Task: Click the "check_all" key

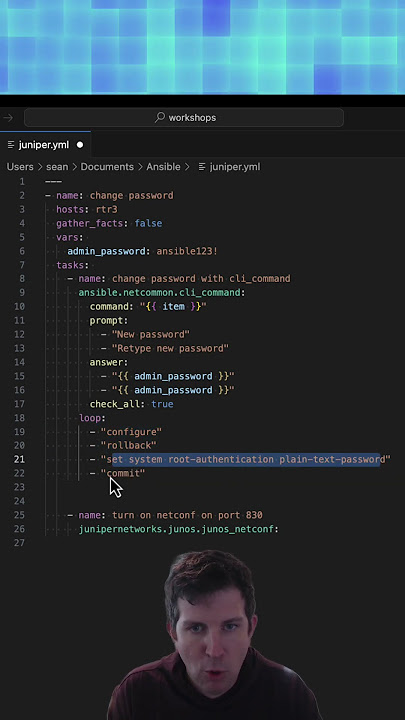Action: (x=117, y=404)
